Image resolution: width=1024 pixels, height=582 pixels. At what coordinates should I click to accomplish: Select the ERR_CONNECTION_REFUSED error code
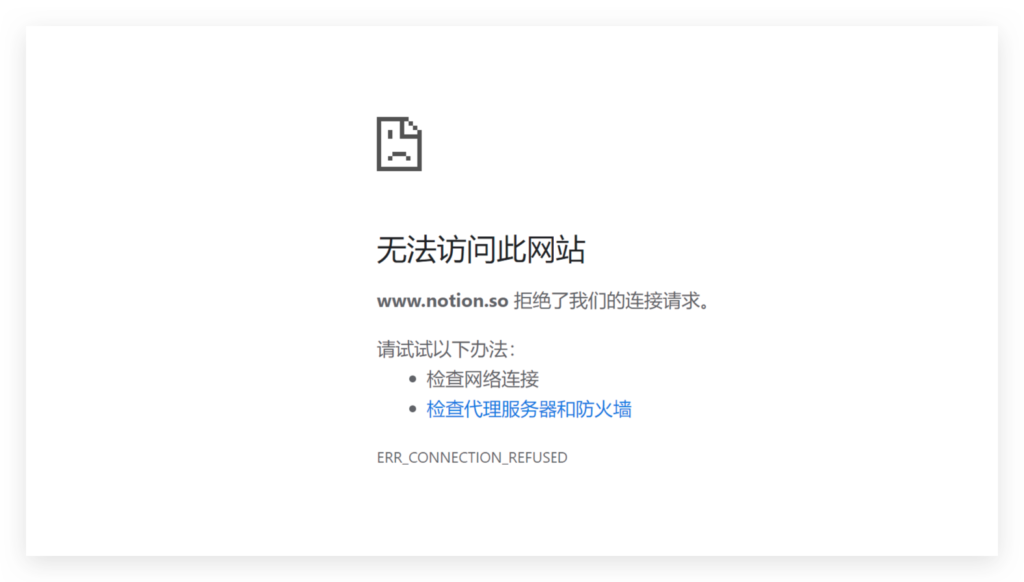click(472, 457)
